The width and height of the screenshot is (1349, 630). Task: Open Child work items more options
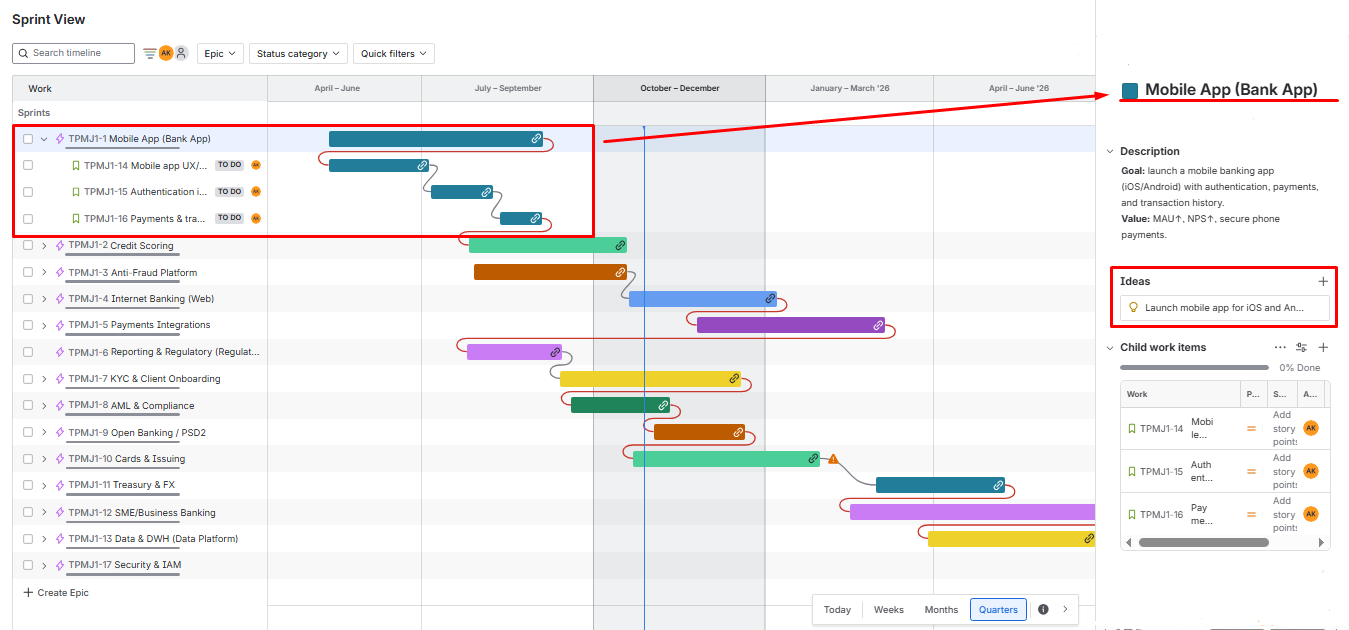click(x=1280, y=347)
